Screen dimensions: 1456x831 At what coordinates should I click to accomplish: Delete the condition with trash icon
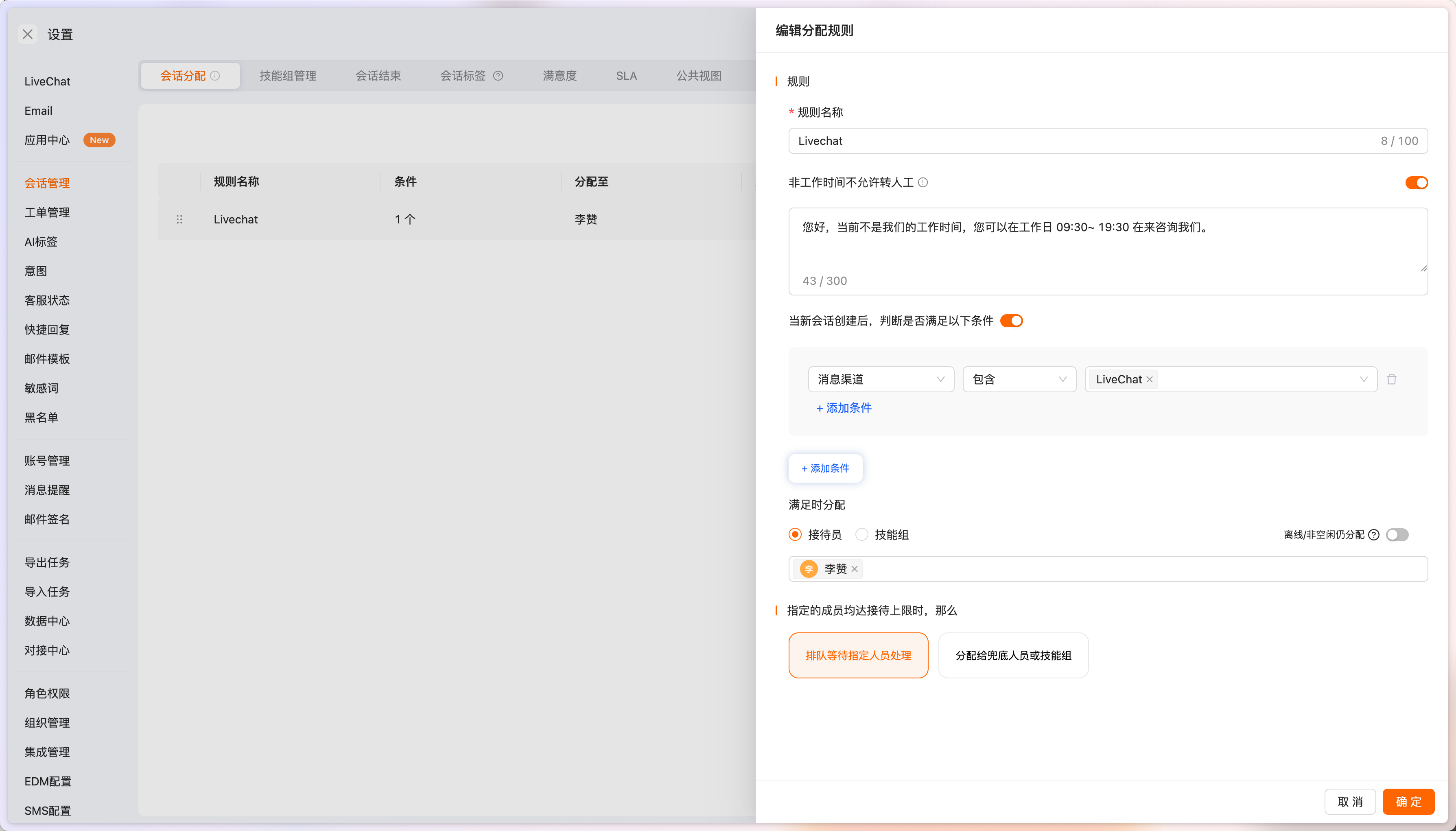[x=1392, y=379]
